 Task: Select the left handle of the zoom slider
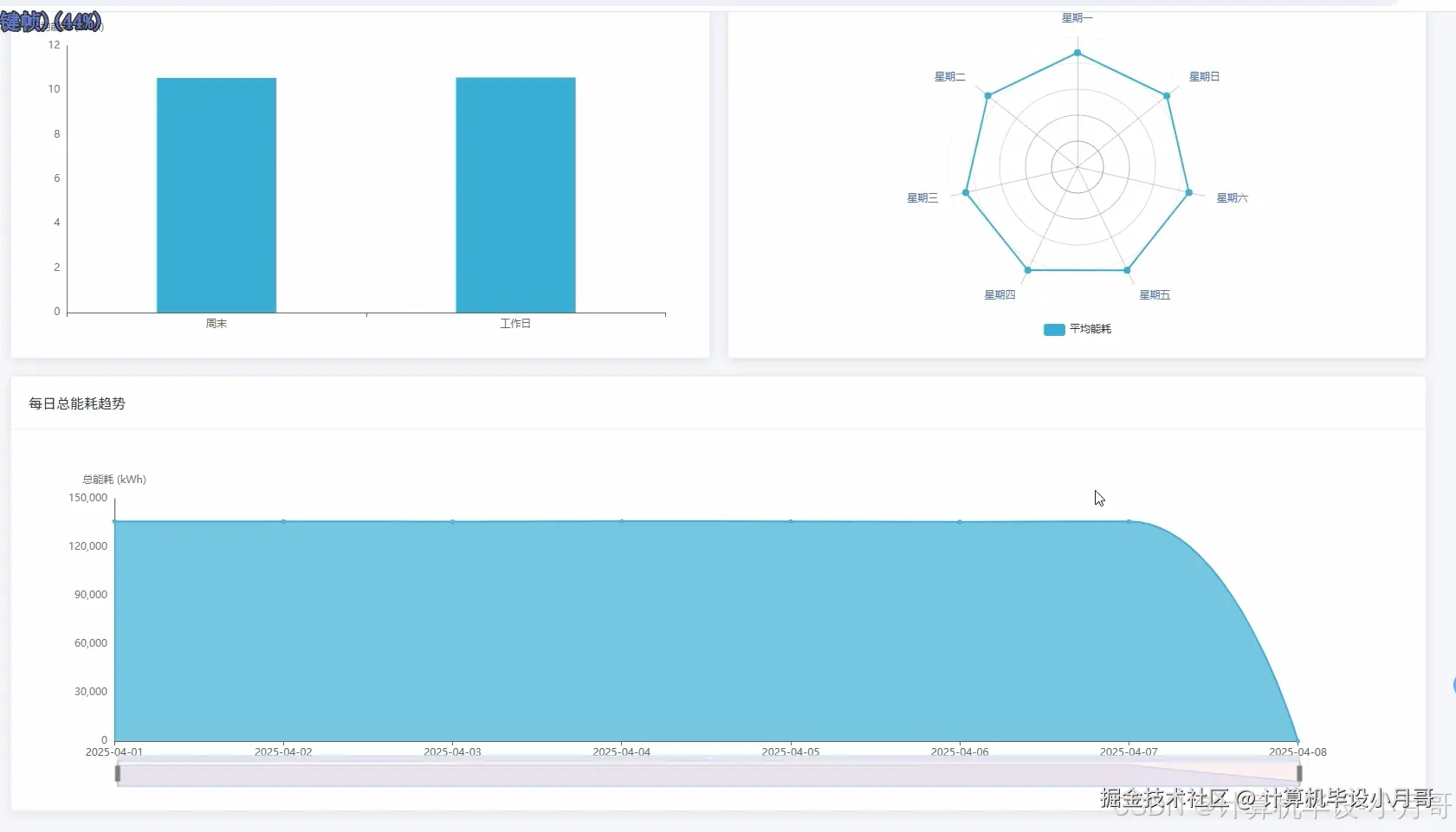118,773
